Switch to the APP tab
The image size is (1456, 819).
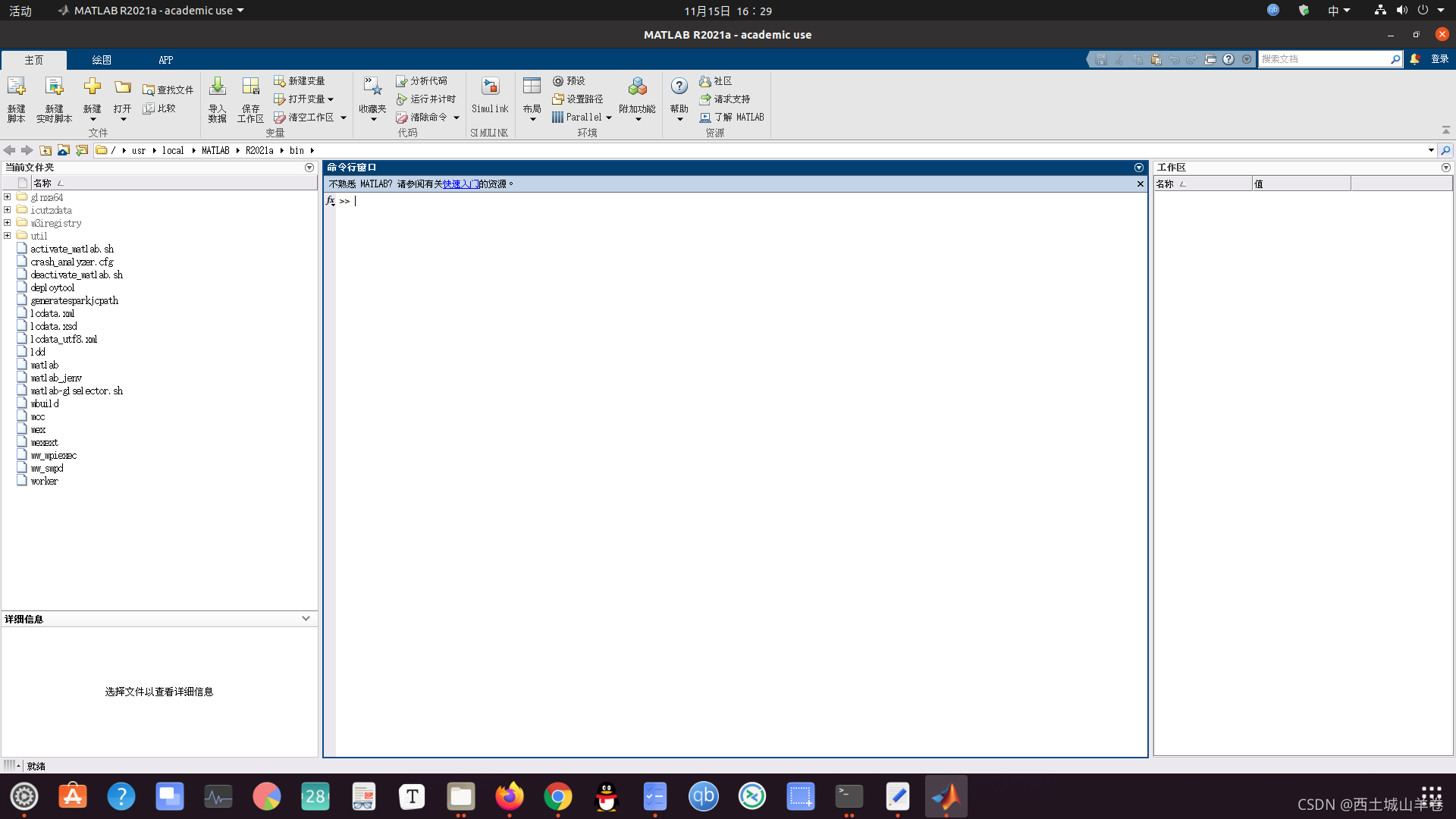165,60
